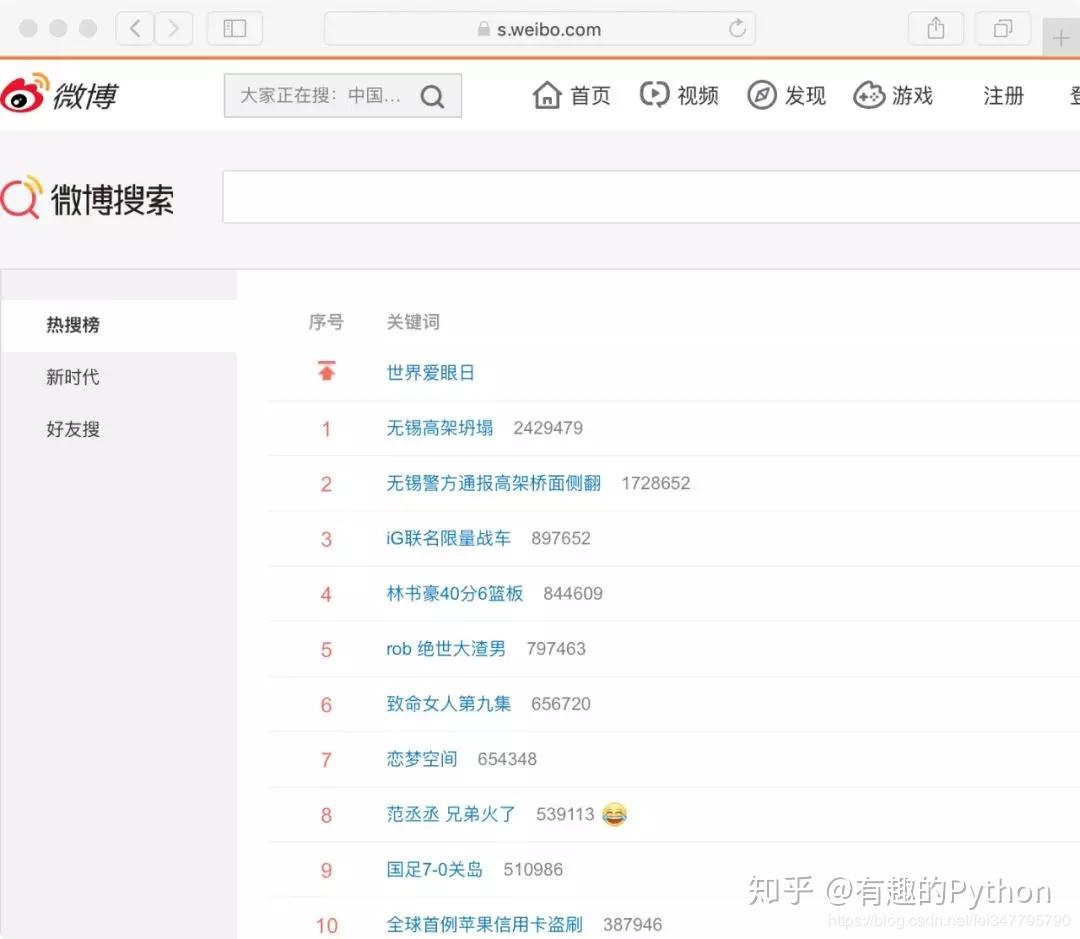Screen dimensions: 1080x939
Task: Open the 好友搜 sidebar section
Action: [x=72, y=429]
